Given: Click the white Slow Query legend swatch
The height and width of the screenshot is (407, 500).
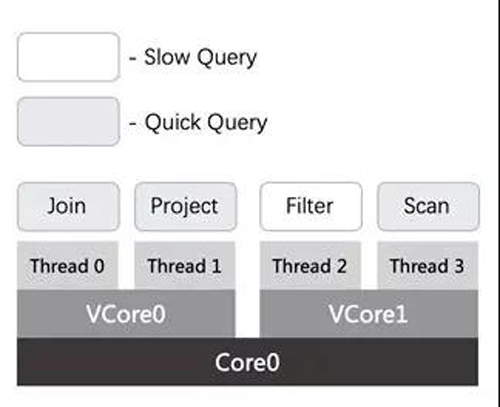Looking at the screenshot, I should 68,57.
